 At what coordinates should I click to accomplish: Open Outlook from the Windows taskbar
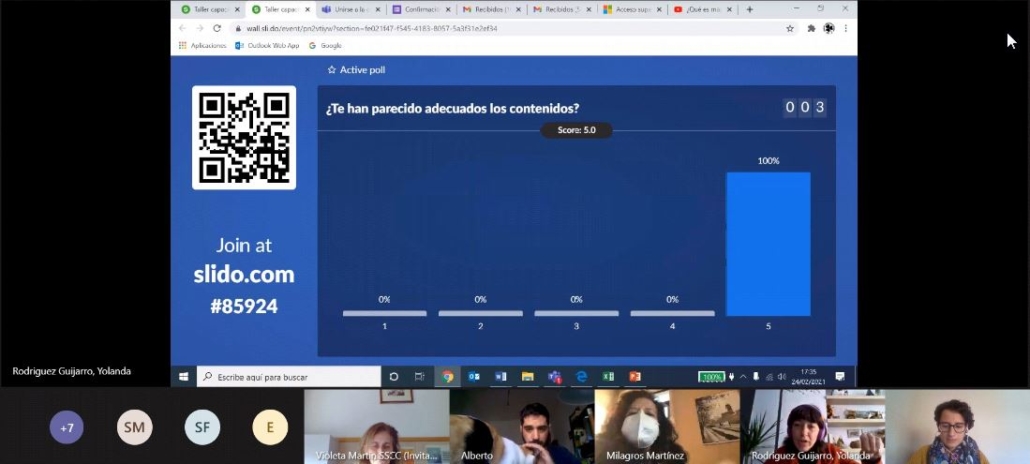click(x=474, y=377)
